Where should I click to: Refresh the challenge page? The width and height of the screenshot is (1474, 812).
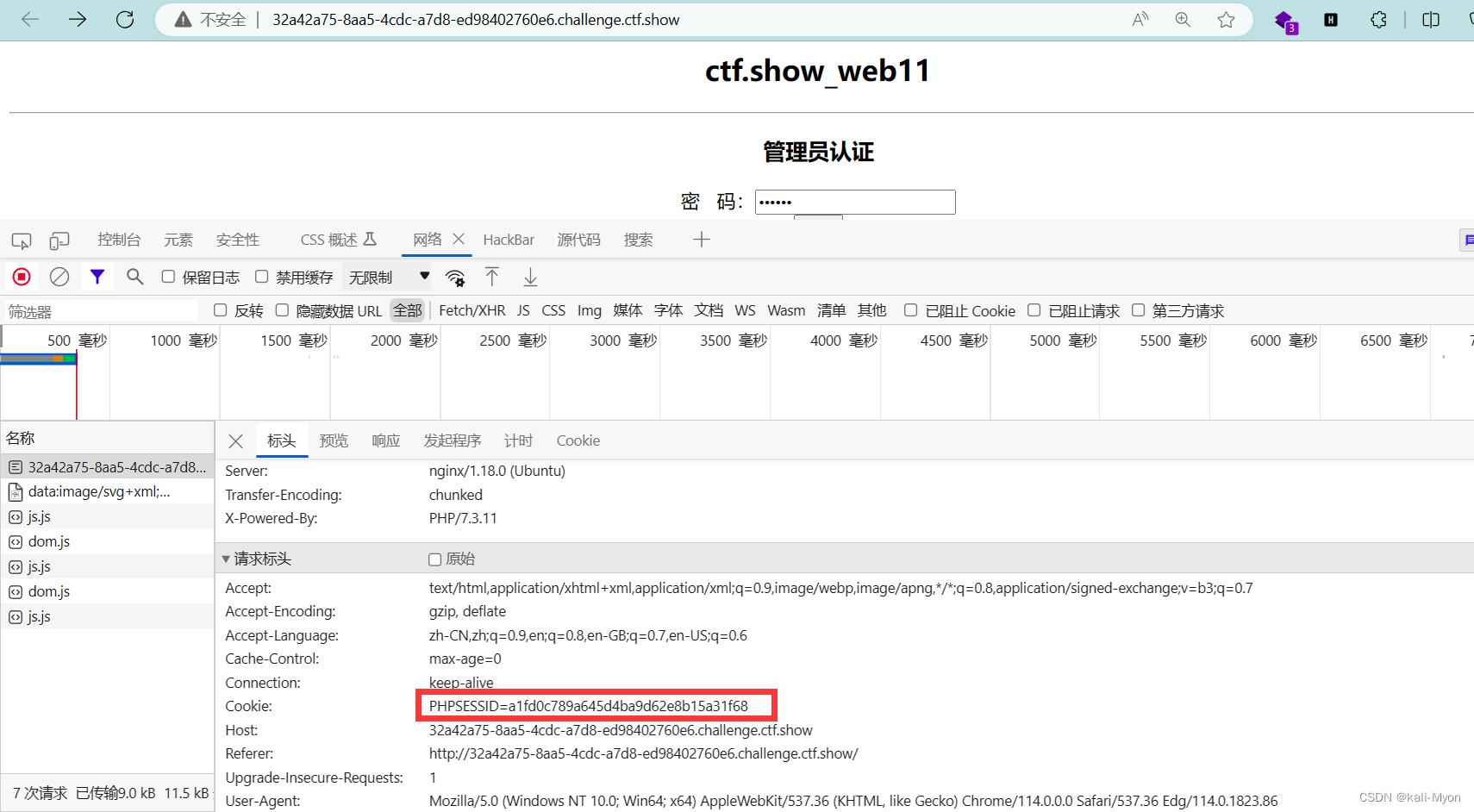(x=125, y=19)
